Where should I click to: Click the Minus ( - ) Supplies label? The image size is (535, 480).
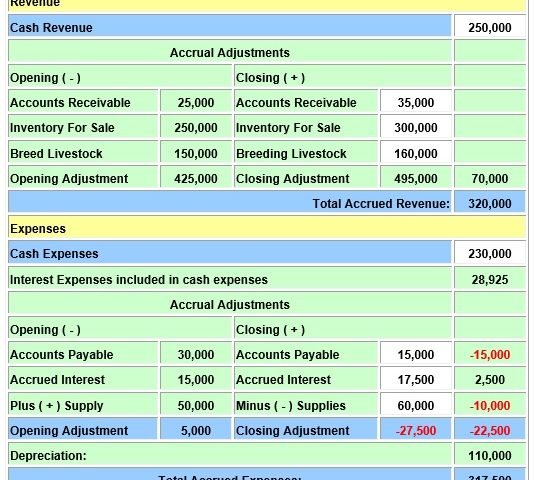(x=291, y=406)
